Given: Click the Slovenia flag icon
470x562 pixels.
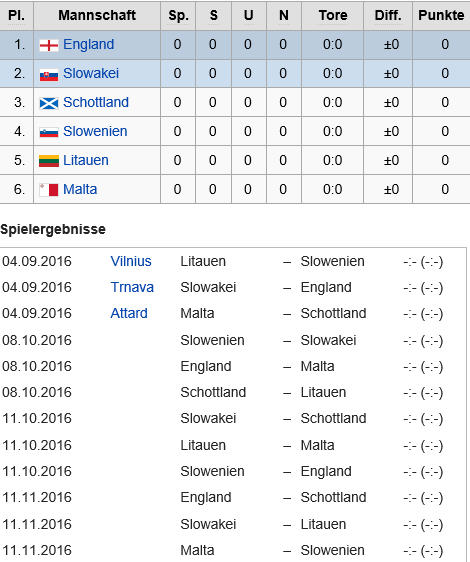Looking at the screenshot, I should point(49,133).
